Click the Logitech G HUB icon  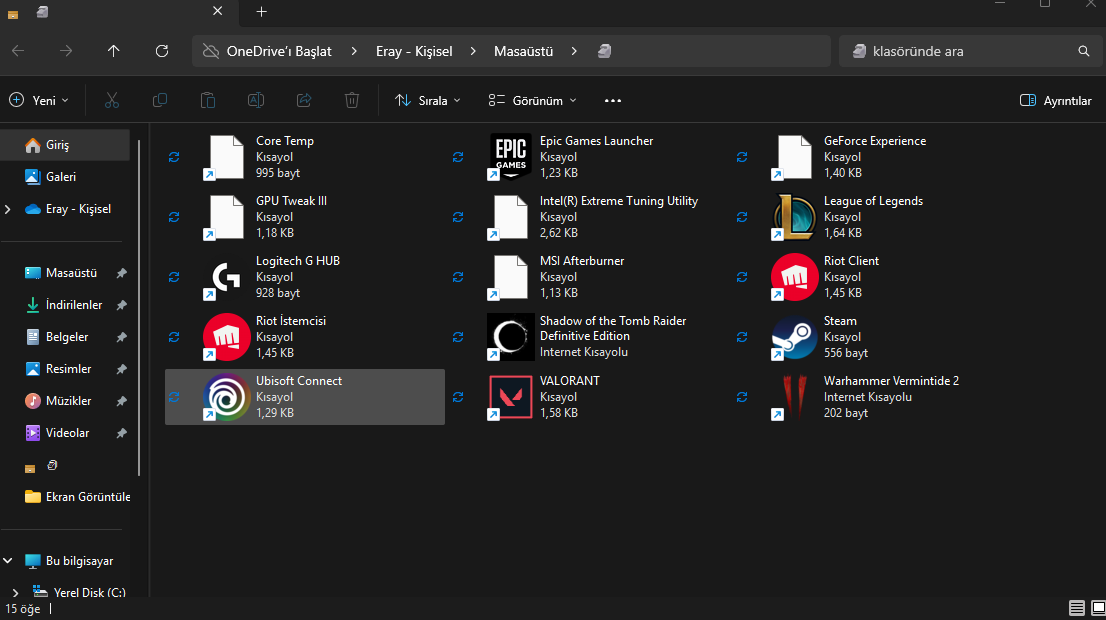coord(226,277)
